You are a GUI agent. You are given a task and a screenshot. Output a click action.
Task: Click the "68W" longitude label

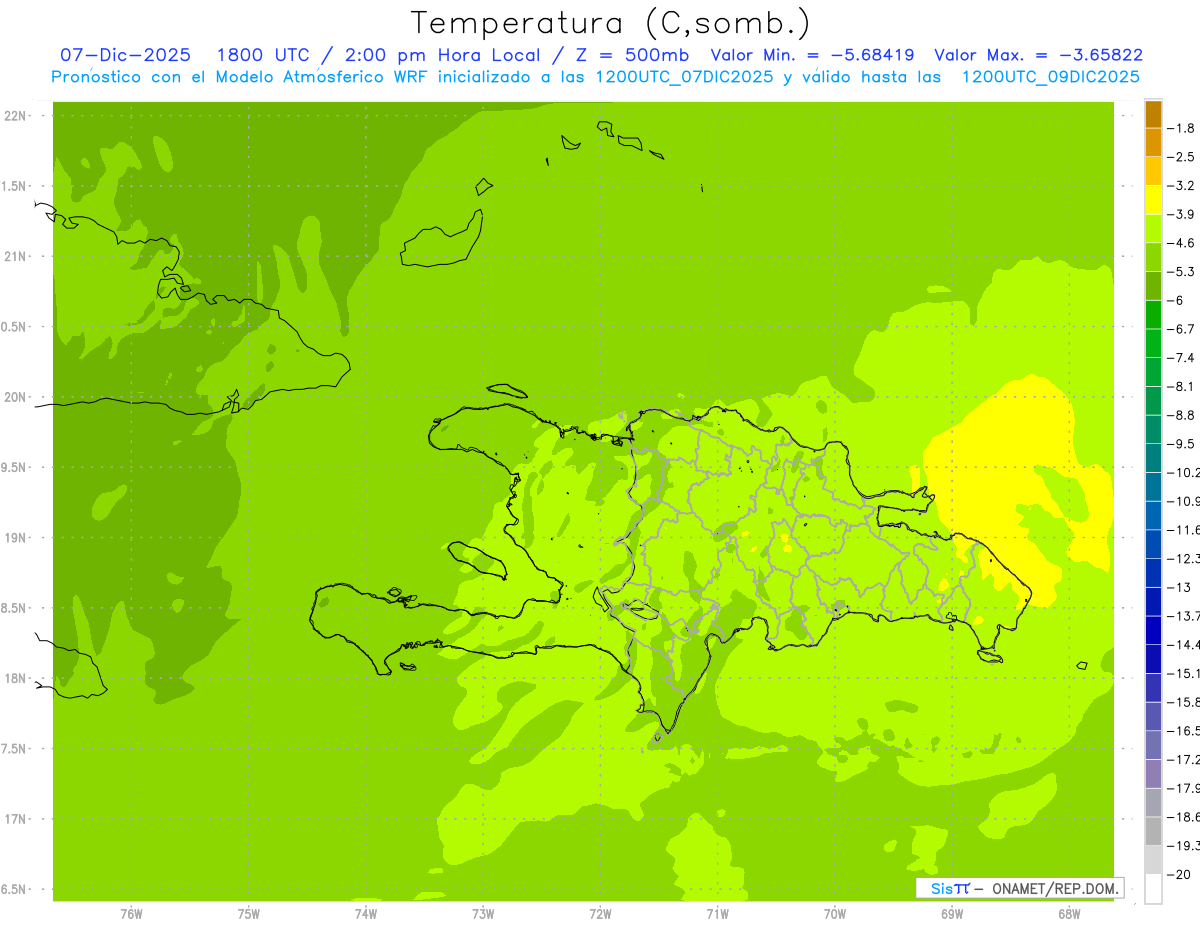click(1069, 913)
